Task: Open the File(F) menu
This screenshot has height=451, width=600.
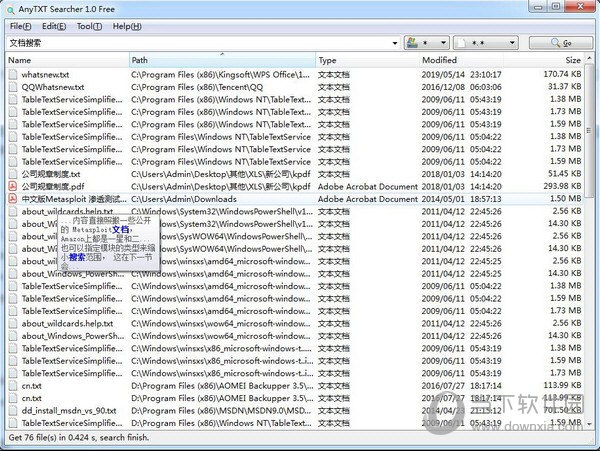Action: point(20,26)
